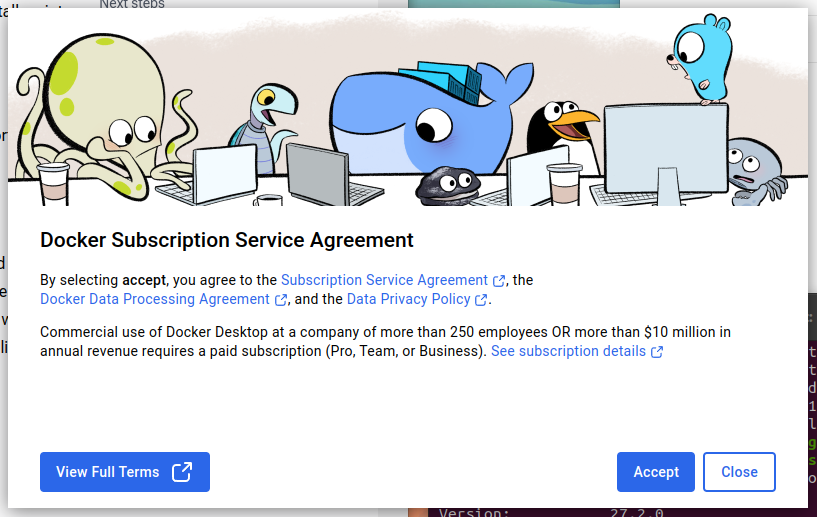Open See subscription details link

click(568, 351)
